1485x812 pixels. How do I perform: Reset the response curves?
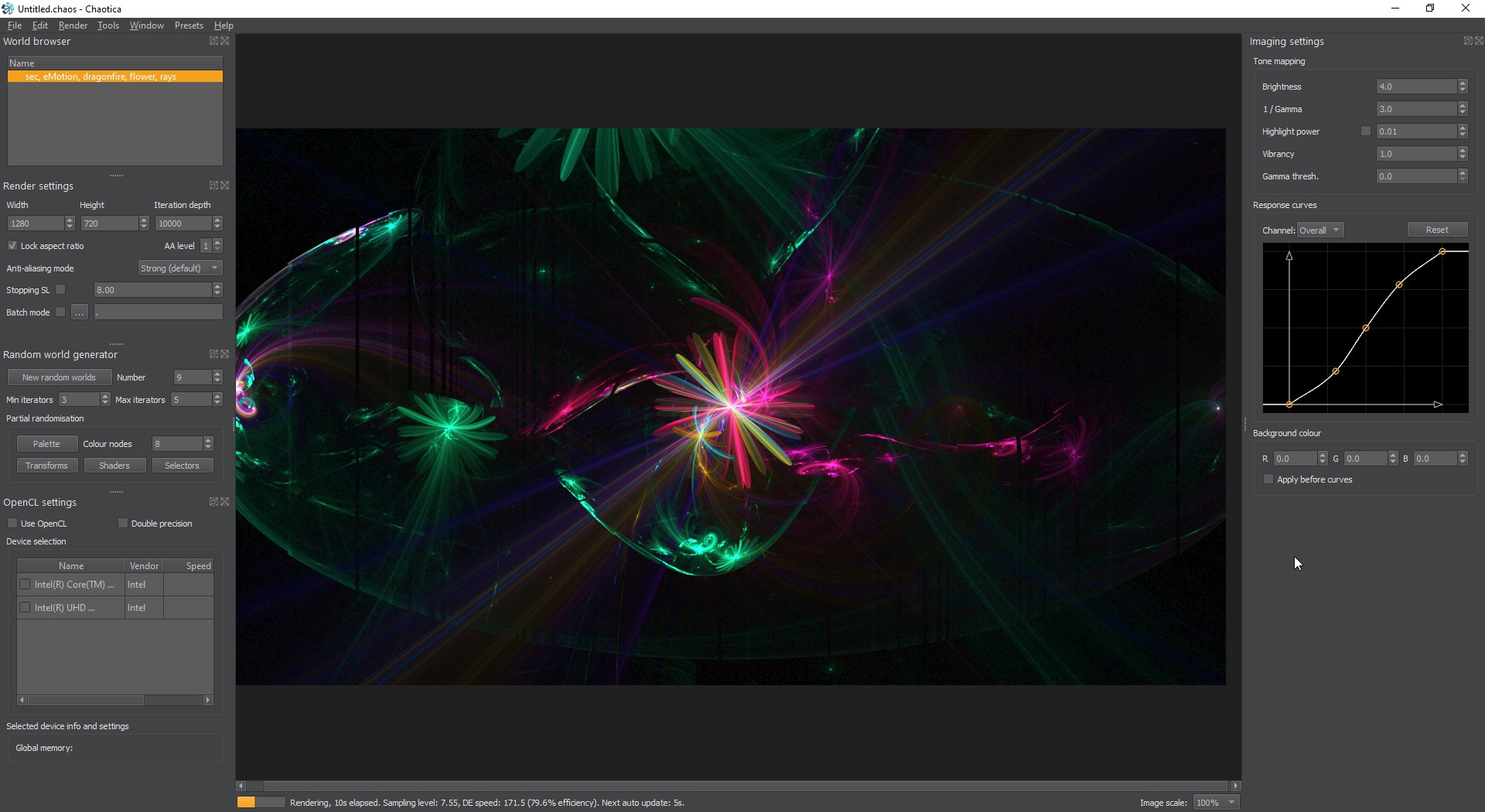[x=1436, y=230]
